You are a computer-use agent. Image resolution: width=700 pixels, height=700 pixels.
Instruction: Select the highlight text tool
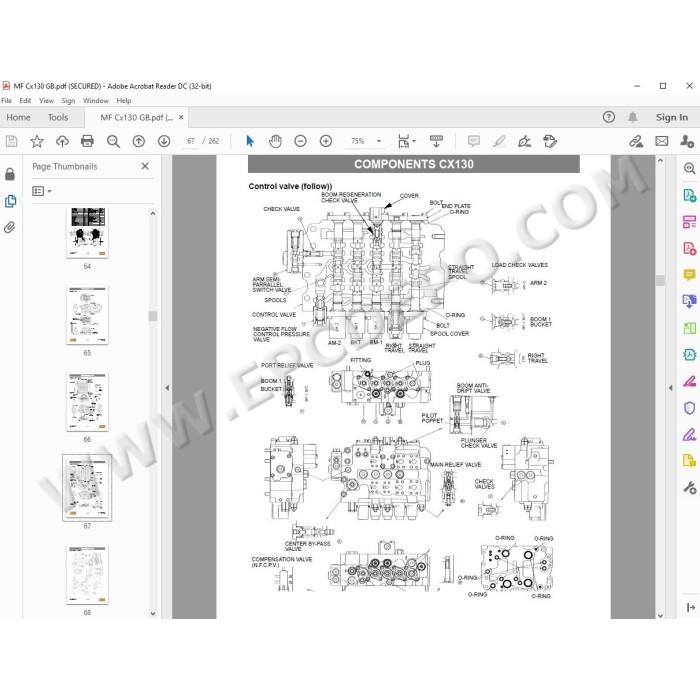499,142
